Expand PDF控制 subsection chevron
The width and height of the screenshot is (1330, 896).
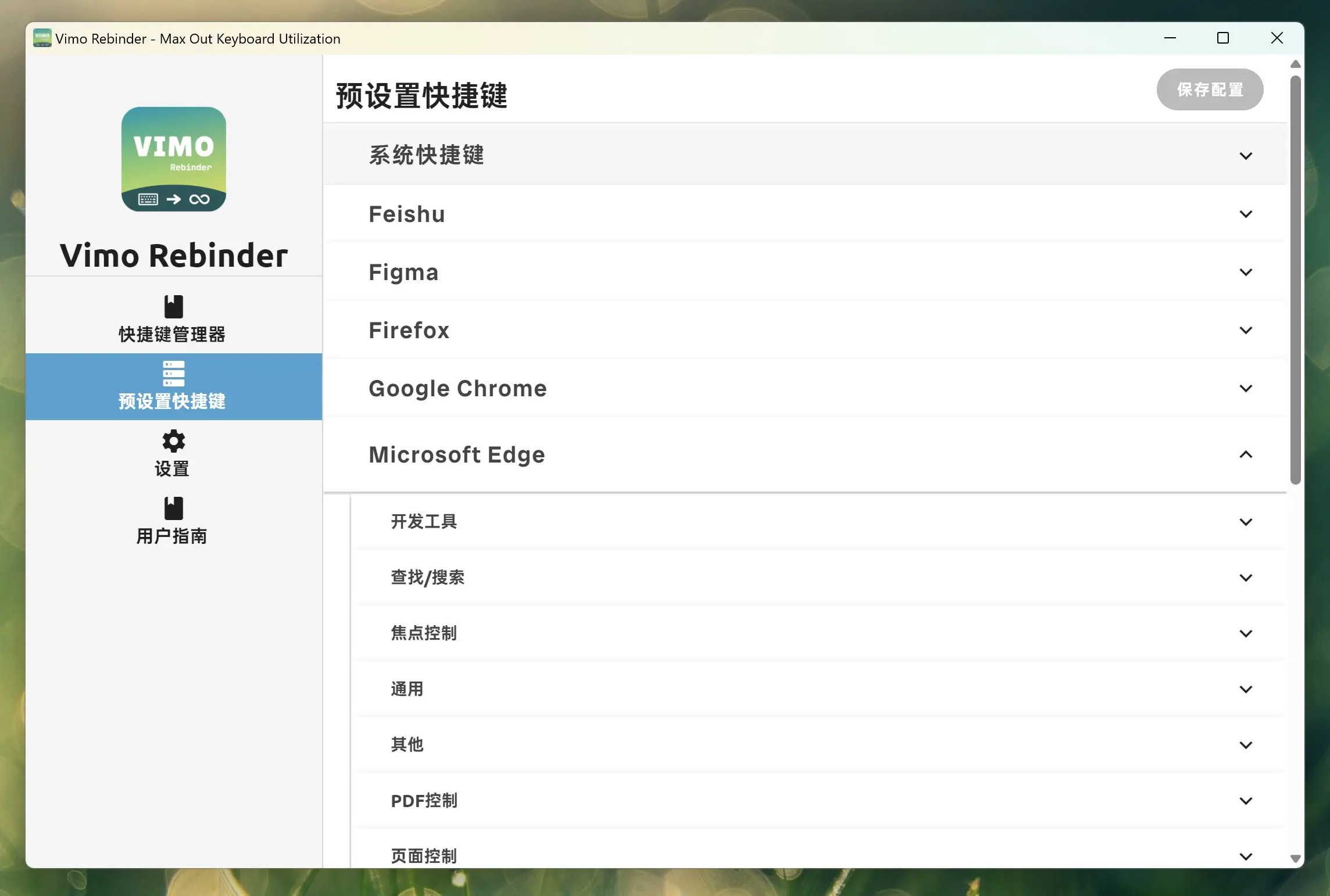click(x=1246, y=801)
